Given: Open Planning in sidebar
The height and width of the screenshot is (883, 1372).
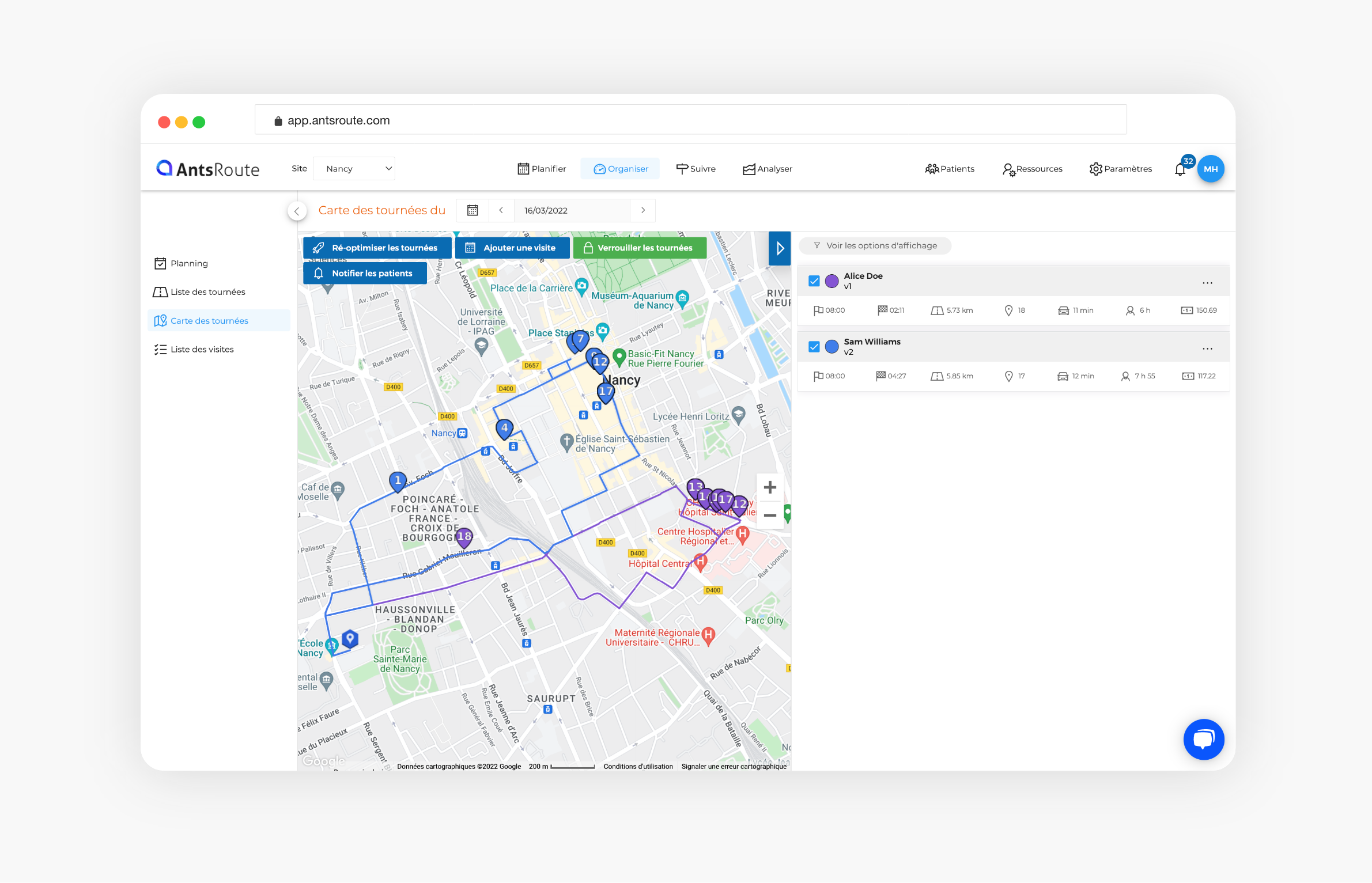Looking at the screenshot, I should [x=182, y=263].
